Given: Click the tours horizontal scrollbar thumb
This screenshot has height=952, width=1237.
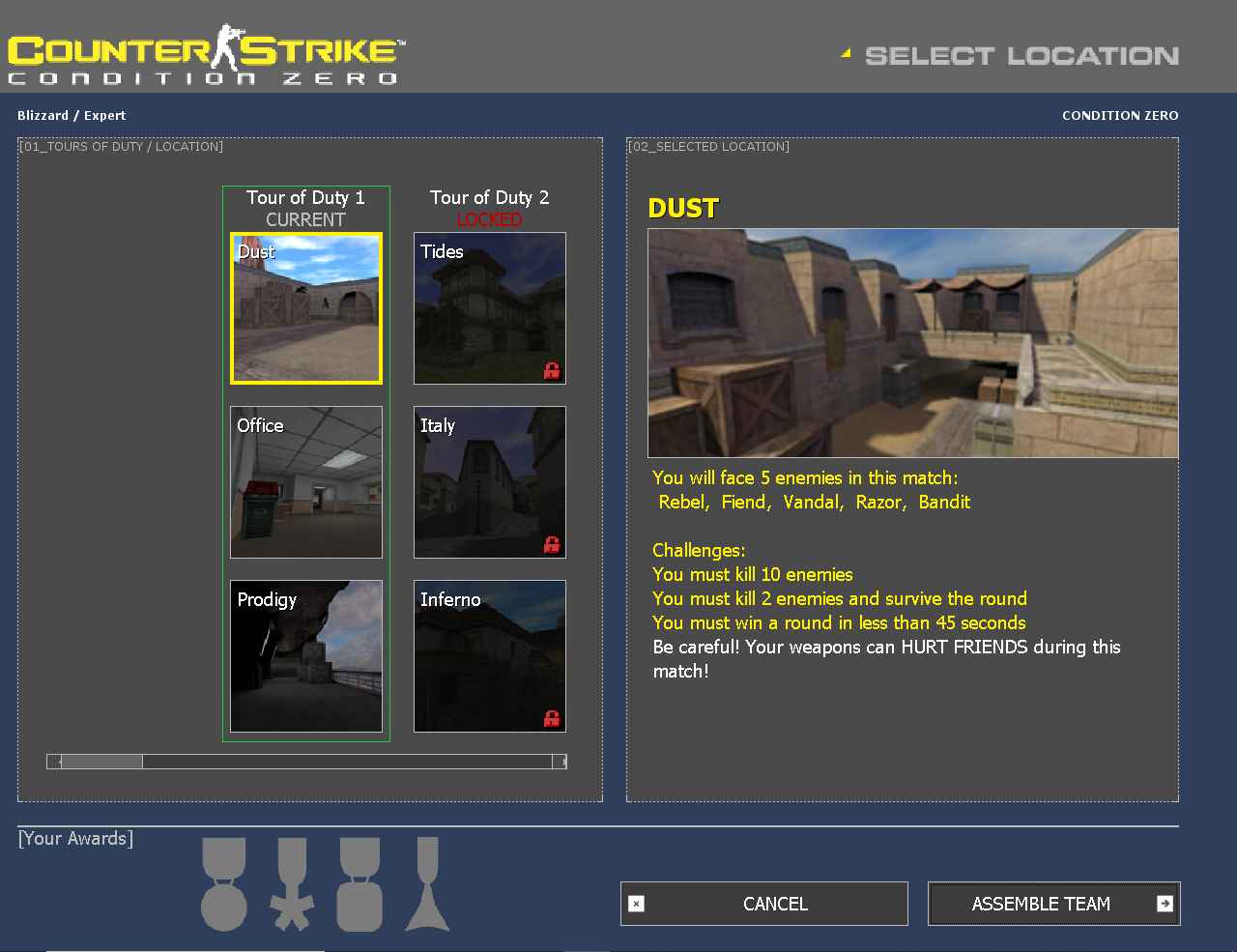Looking at the screenshot, I should pos(101,762).
